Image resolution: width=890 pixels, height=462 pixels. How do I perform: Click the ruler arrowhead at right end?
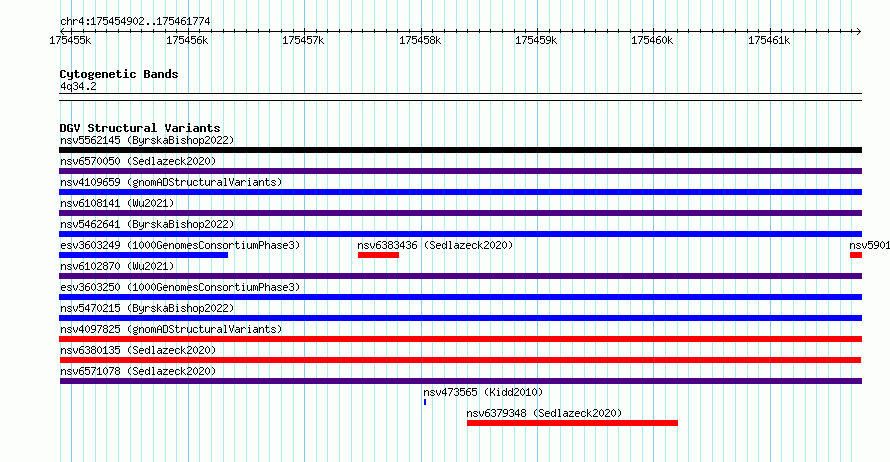click(x=858, y=32)
